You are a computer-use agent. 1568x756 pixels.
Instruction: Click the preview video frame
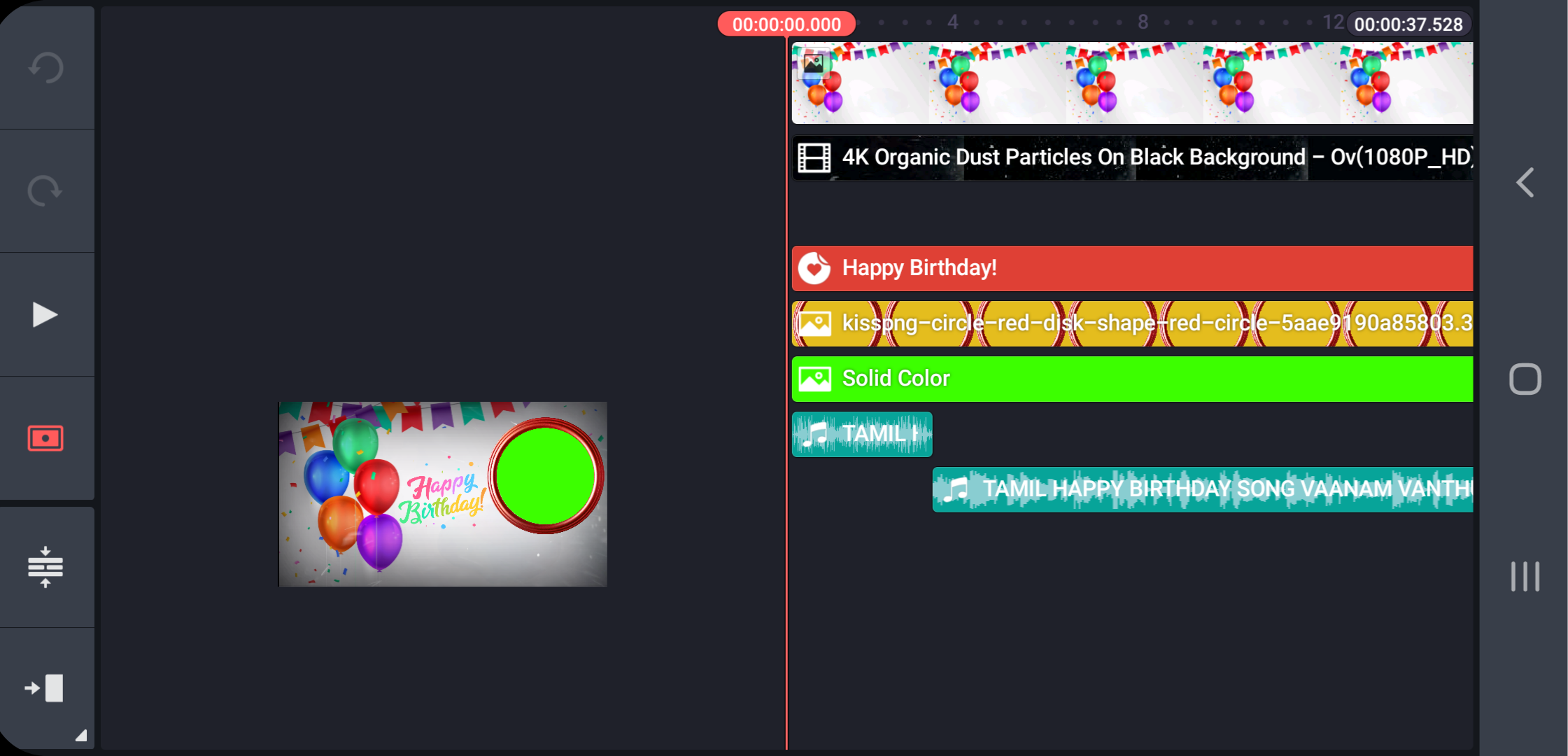pyautogui.click(x=442, y=494)
